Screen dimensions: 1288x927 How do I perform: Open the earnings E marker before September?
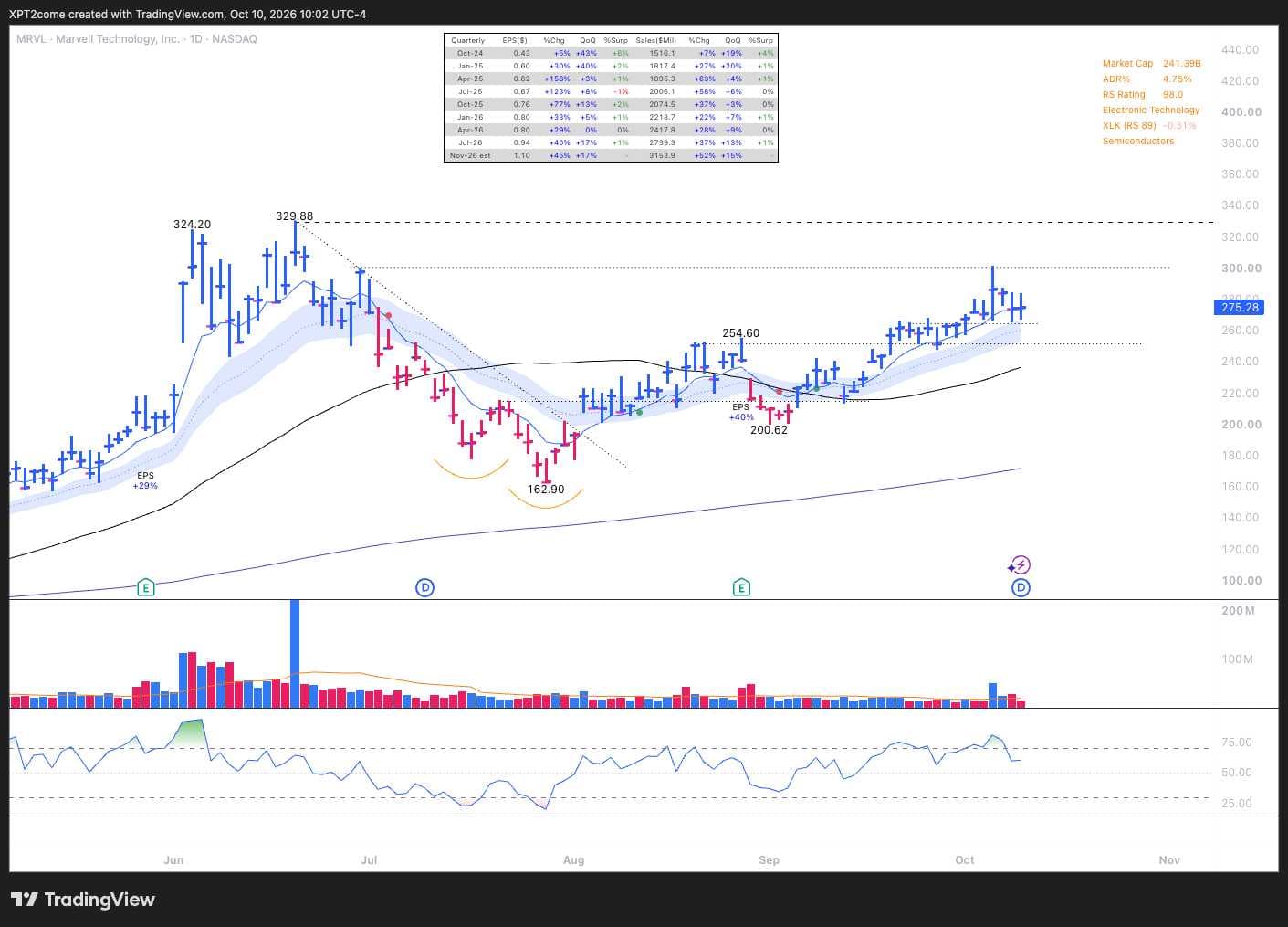[x=741, y=587]
